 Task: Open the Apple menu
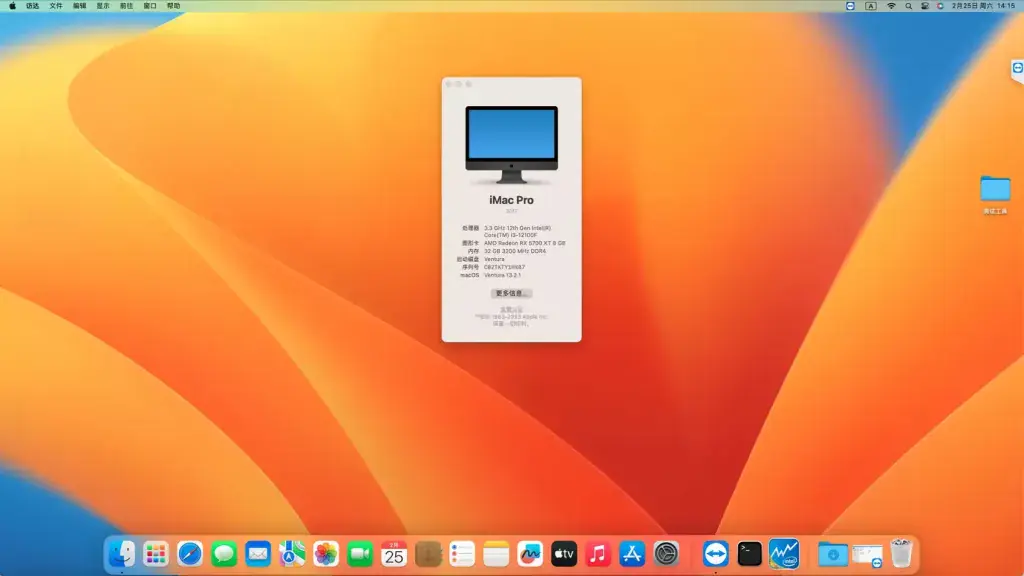point(12,6)
